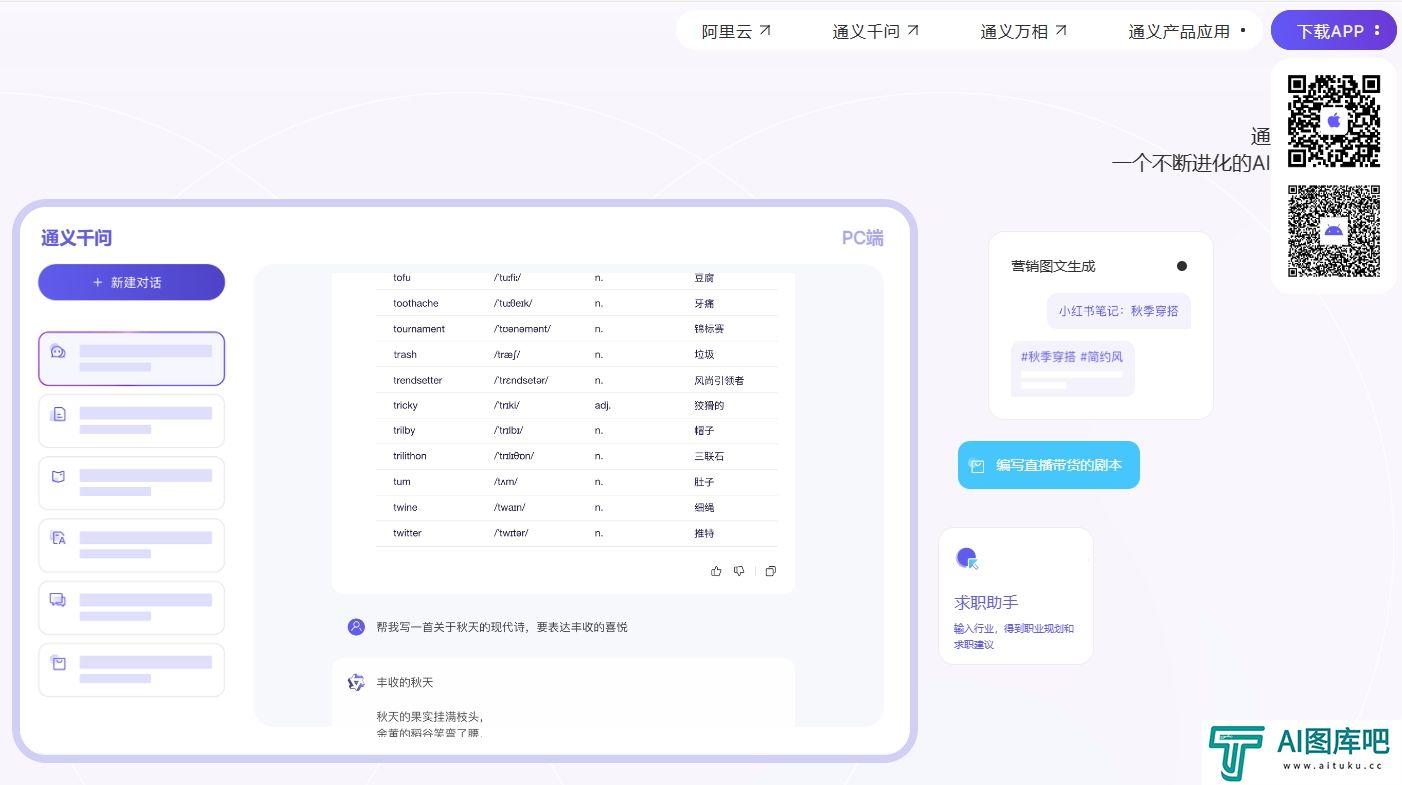Screen dimensions: 1402x785
Task: Click the Tongyi logo beside 丰收的秋天
Action: pyautogui.click(x=356, y=682)
